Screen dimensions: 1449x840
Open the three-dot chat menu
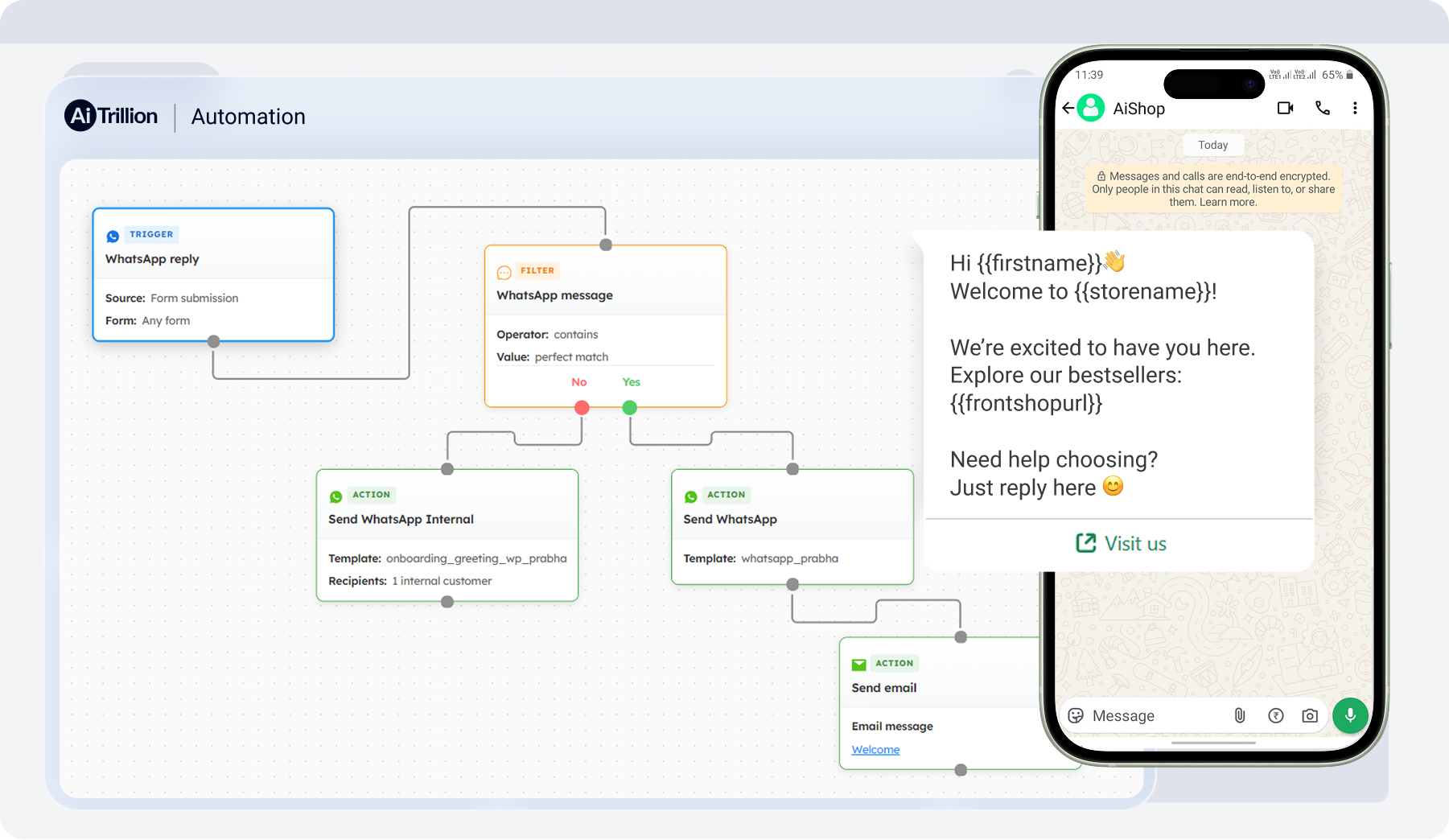click(x=1355, y=108)
